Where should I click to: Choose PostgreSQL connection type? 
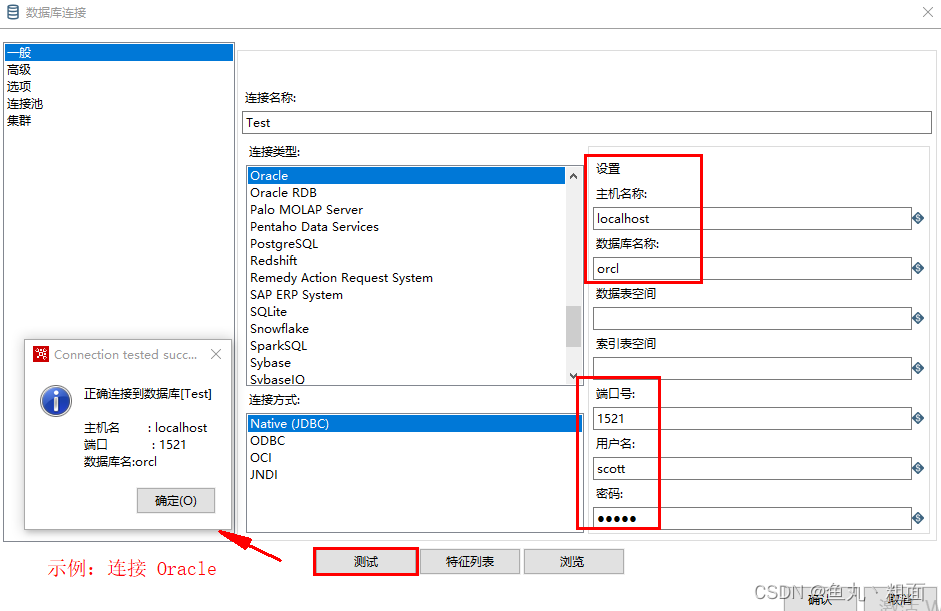pyautogui.click(x=406, y=244)
